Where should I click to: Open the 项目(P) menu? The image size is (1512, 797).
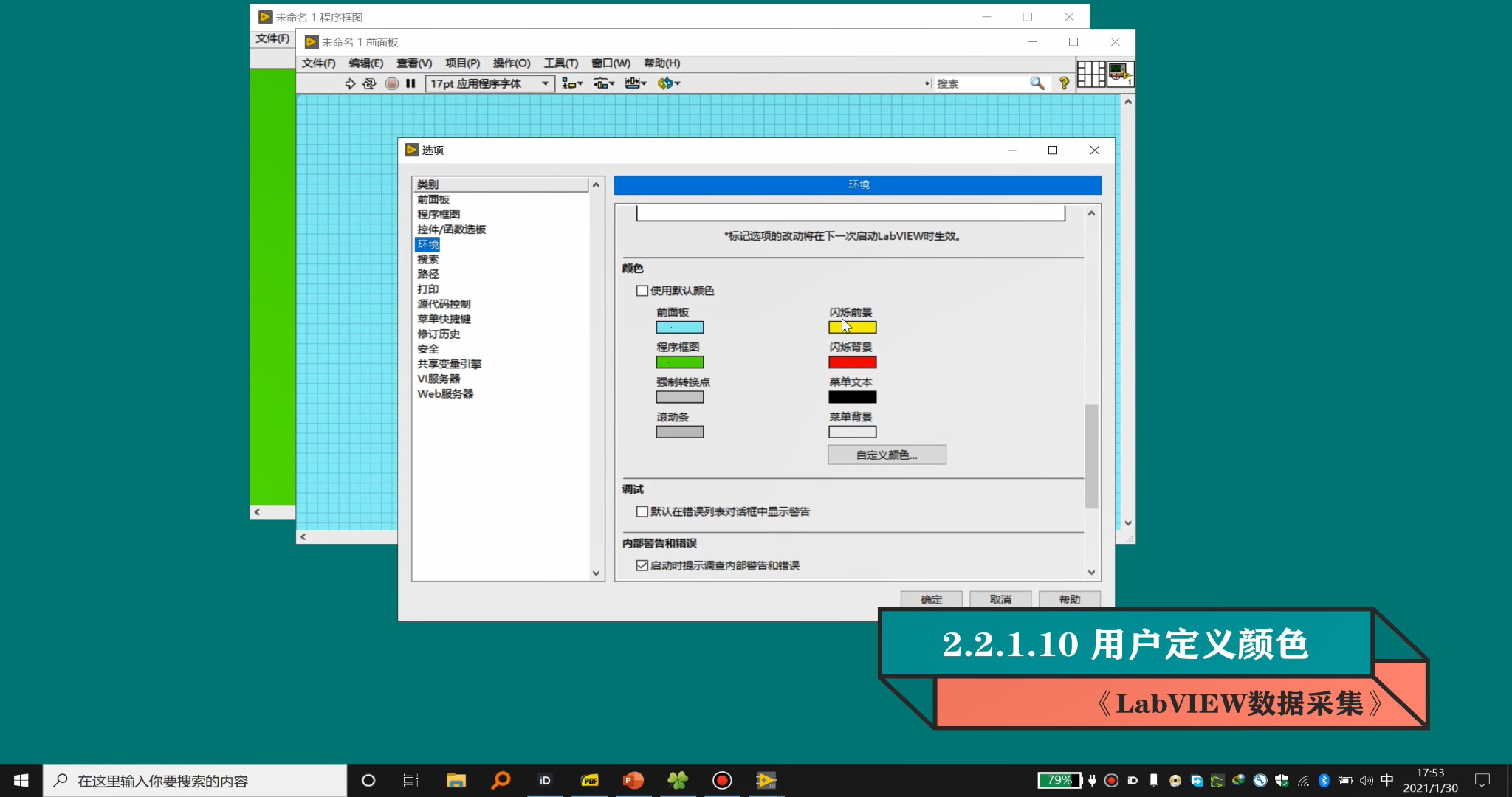(x=462, y=63)
